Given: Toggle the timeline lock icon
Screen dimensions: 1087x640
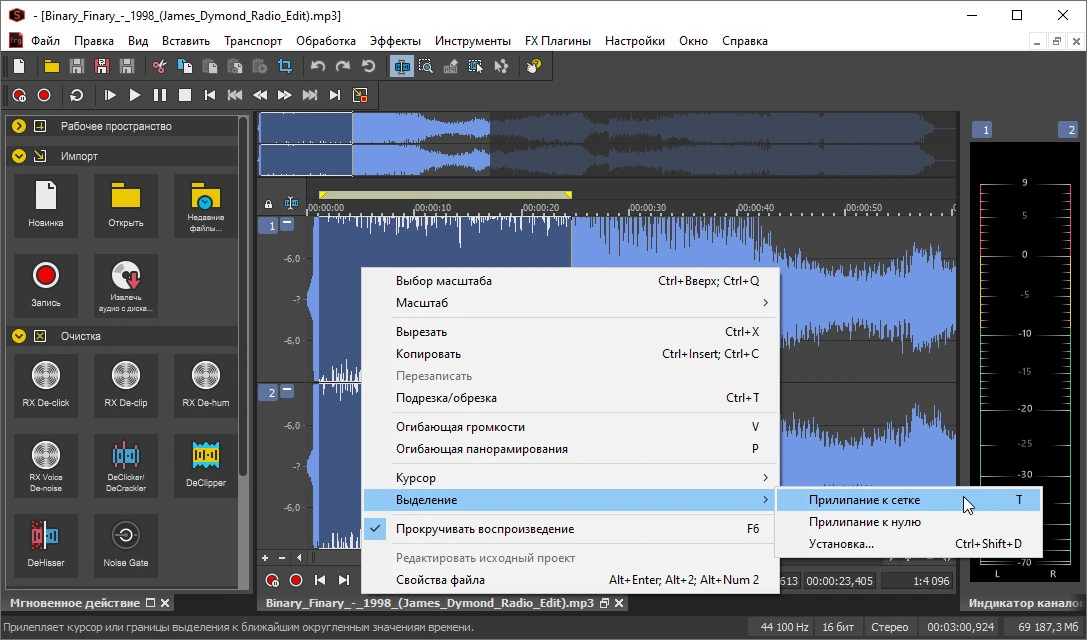Looking at the screenshot, I should point(268,204).
